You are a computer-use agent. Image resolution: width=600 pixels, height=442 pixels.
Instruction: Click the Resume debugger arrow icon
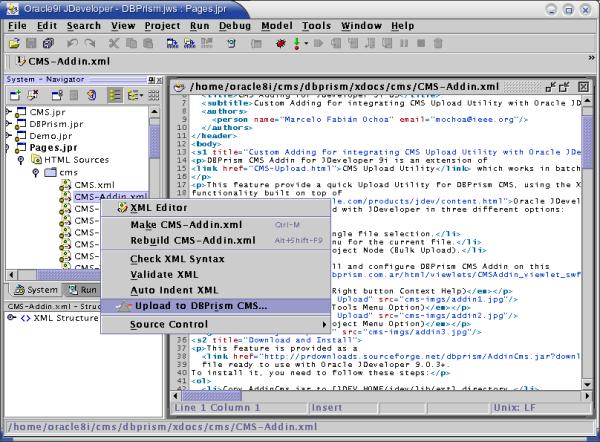tap(318, 43)
